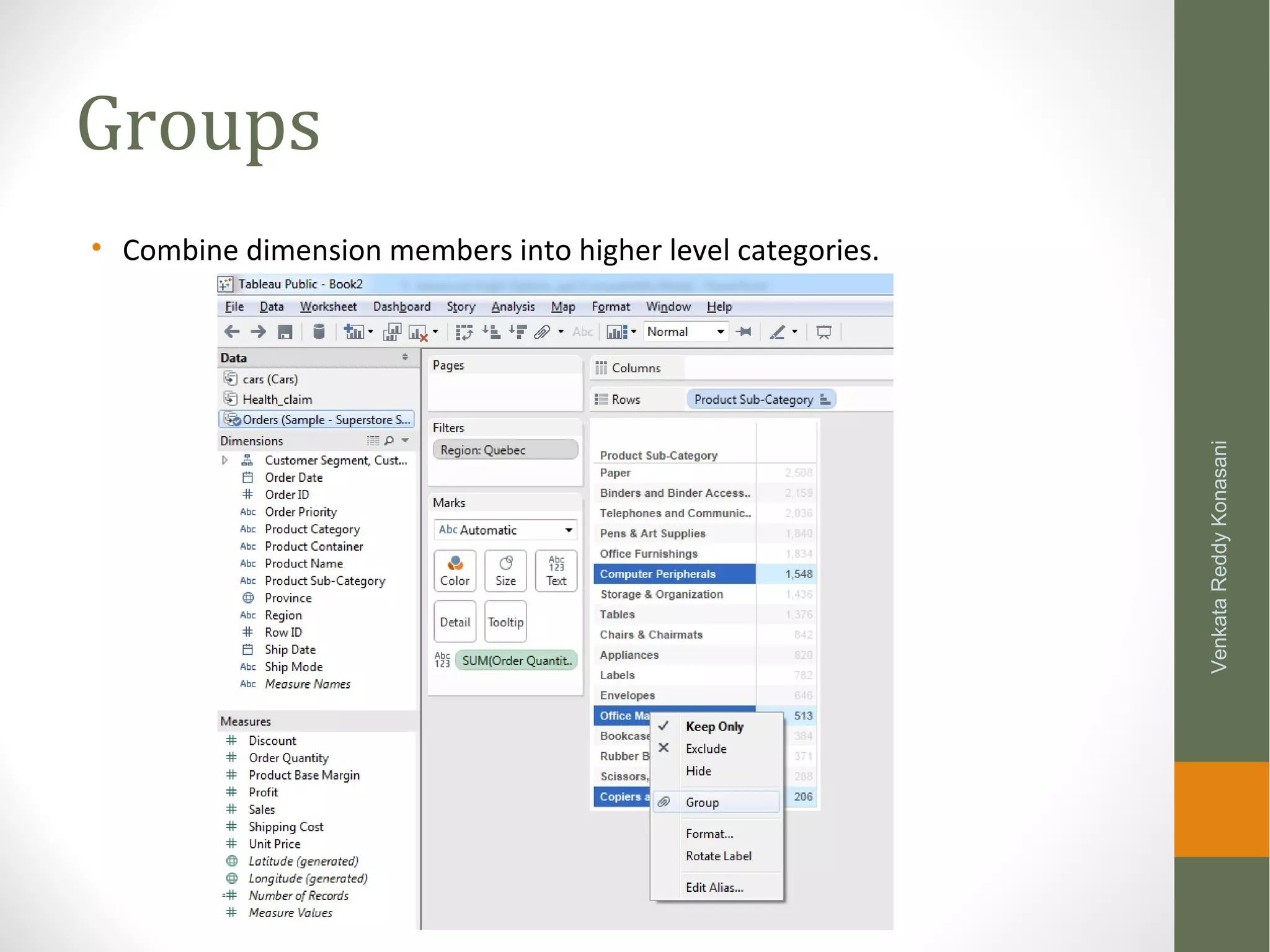Open the Worksheet menu

point(328,306)
